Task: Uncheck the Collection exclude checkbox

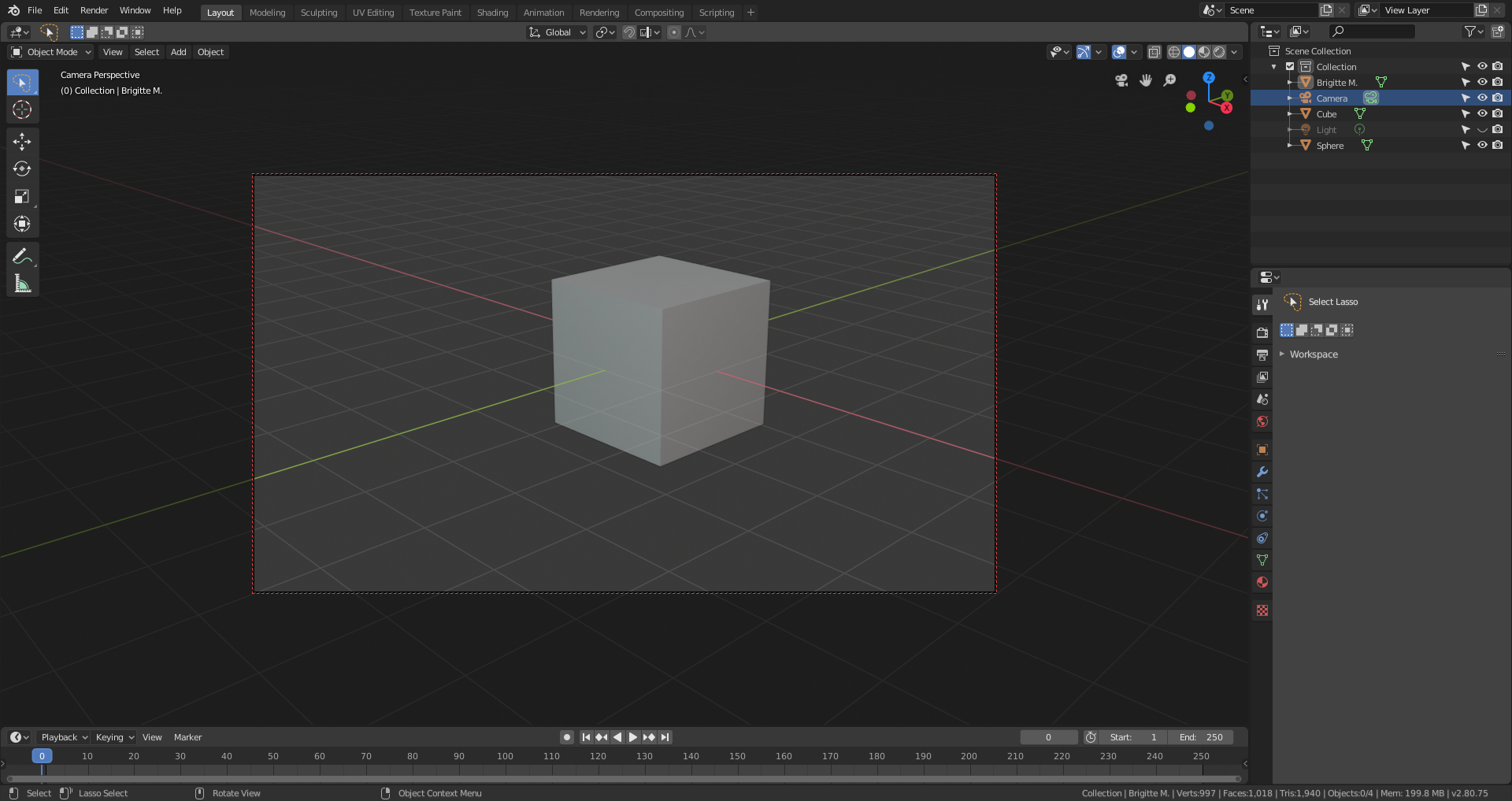Action: (1290, 67)
